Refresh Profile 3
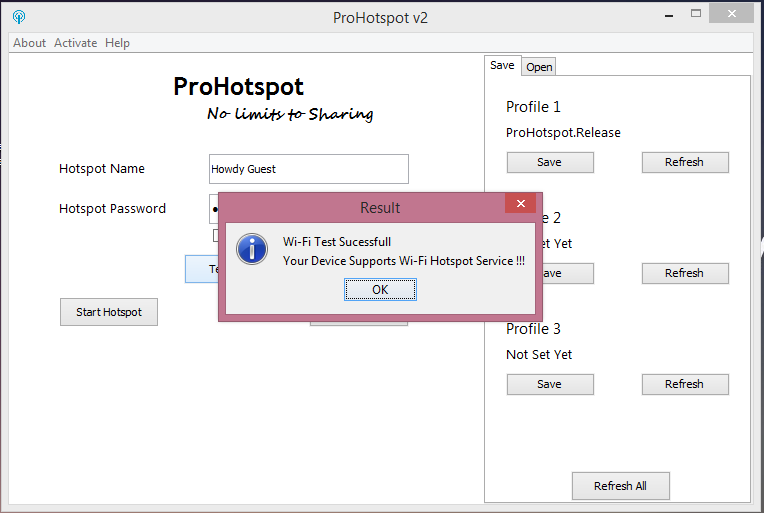 tap(685, 384)
